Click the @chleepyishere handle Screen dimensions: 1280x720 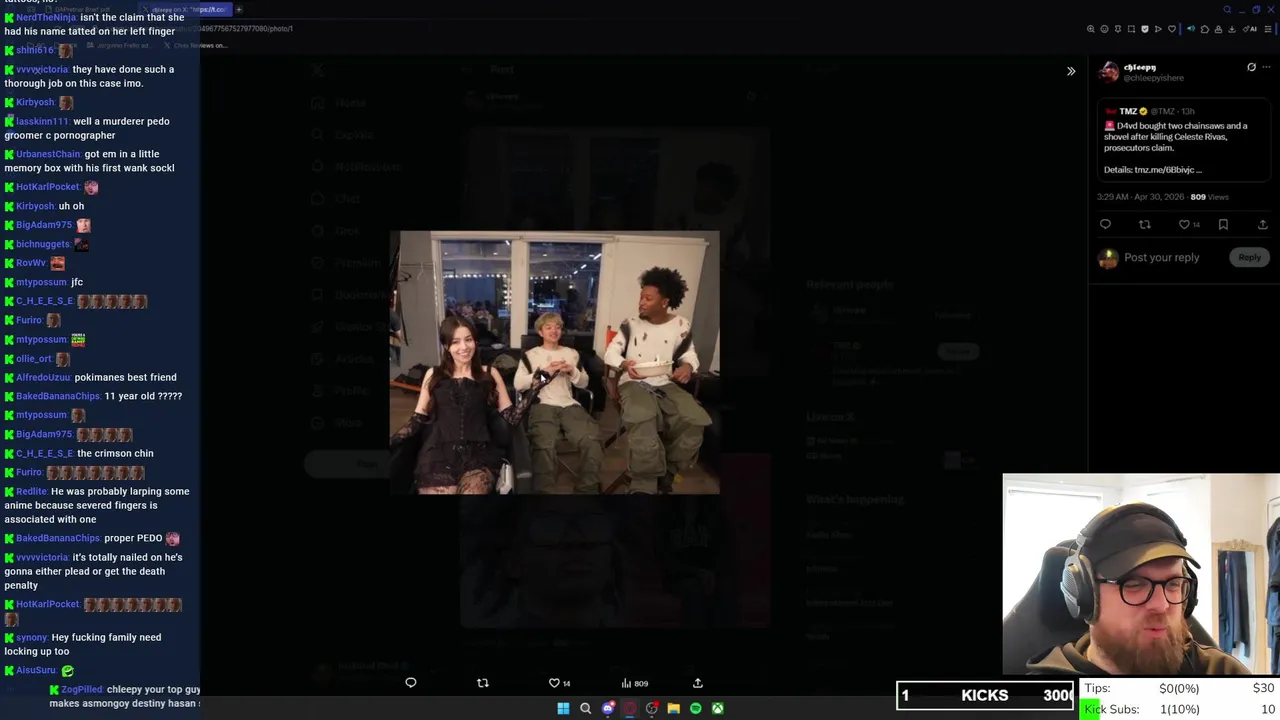(x=1154, y=78)
